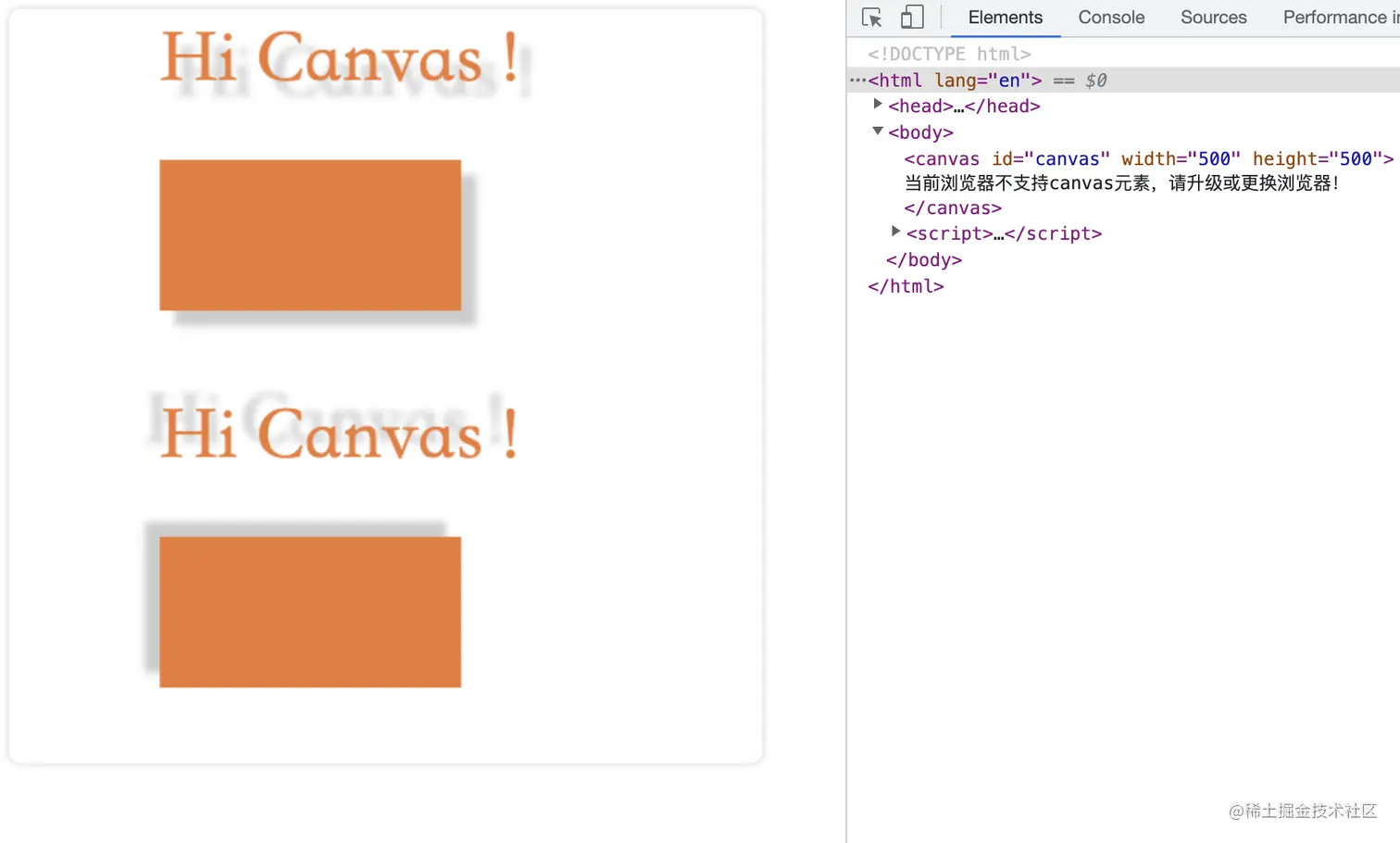
Task: Click the closing </canvas> tag
Action: tap(952, 208)
